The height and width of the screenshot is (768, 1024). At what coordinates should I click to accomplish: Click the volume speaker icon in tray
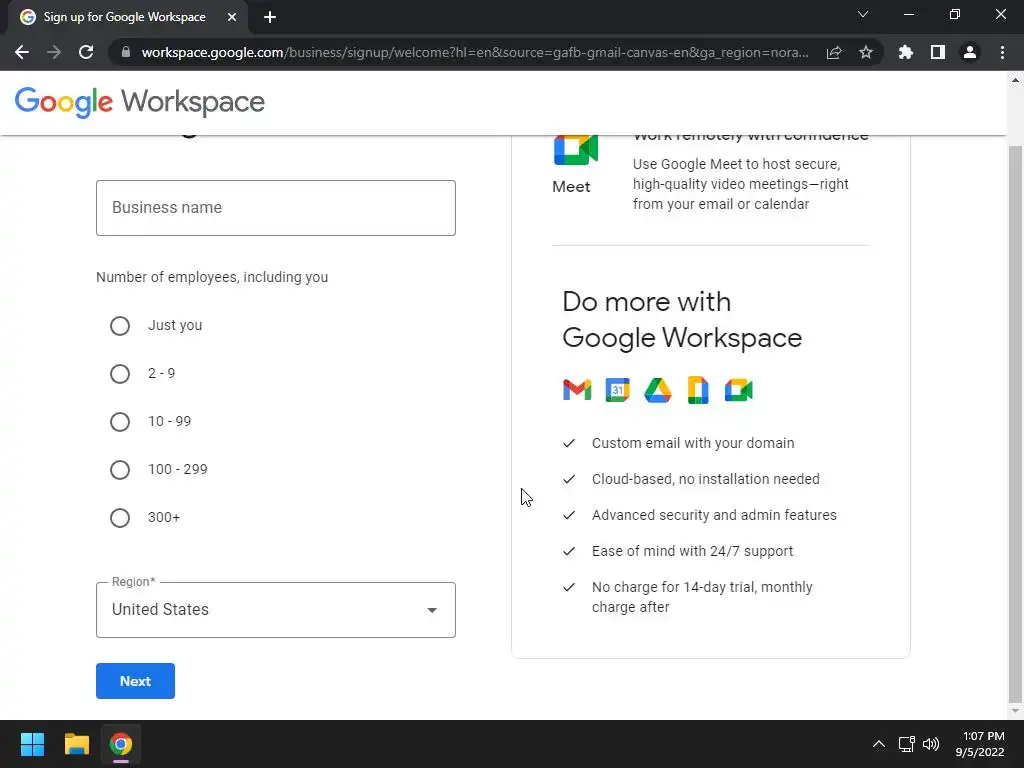pos(931,744)
